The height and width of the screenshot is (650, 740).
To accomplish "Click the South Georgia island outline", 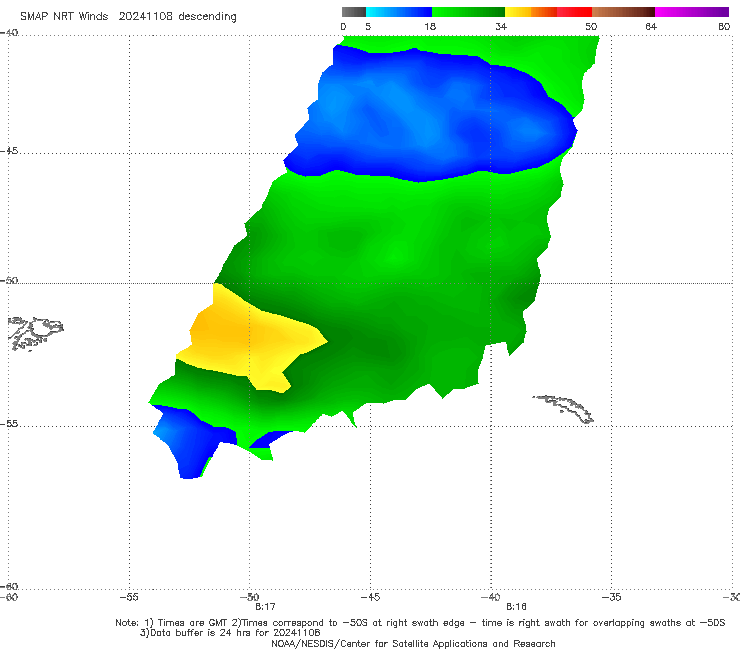I will 564,409.
